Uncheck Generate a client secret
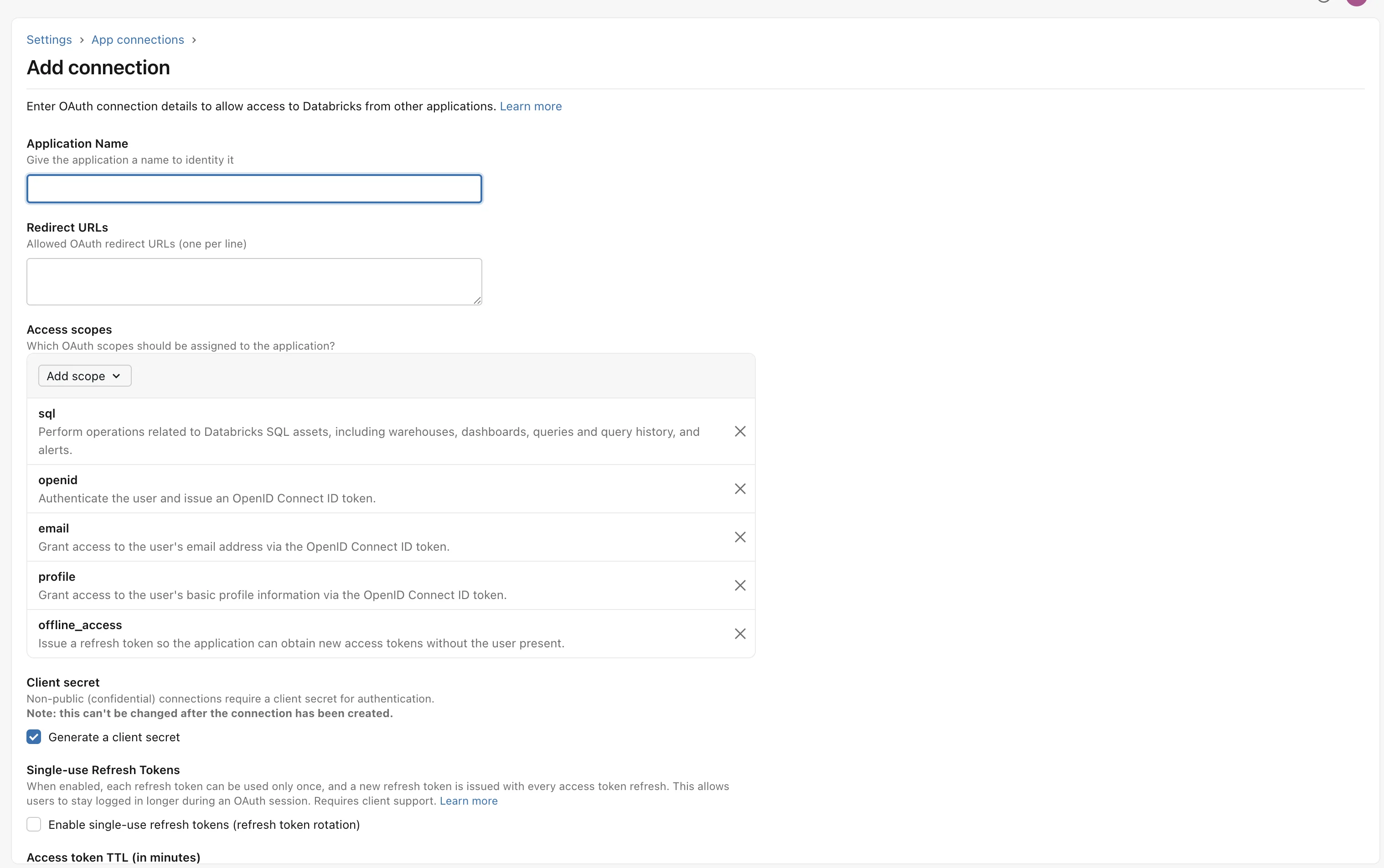This screenshot has width=1384, height=868. tap(34, 737)
